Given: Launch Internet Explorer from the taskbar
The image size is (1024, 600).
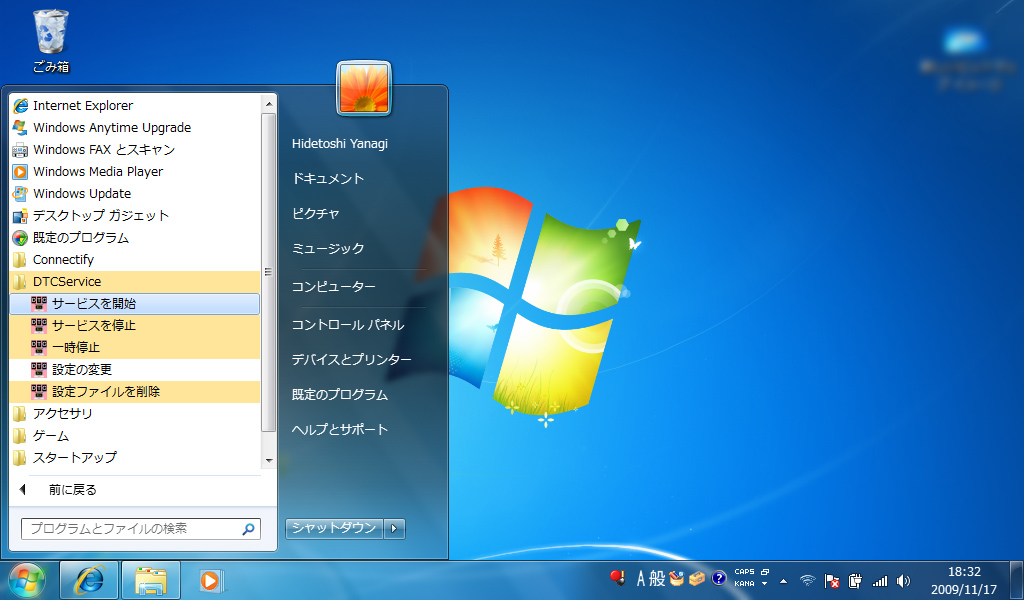Looking at the screenshot, I should [88, 579].
